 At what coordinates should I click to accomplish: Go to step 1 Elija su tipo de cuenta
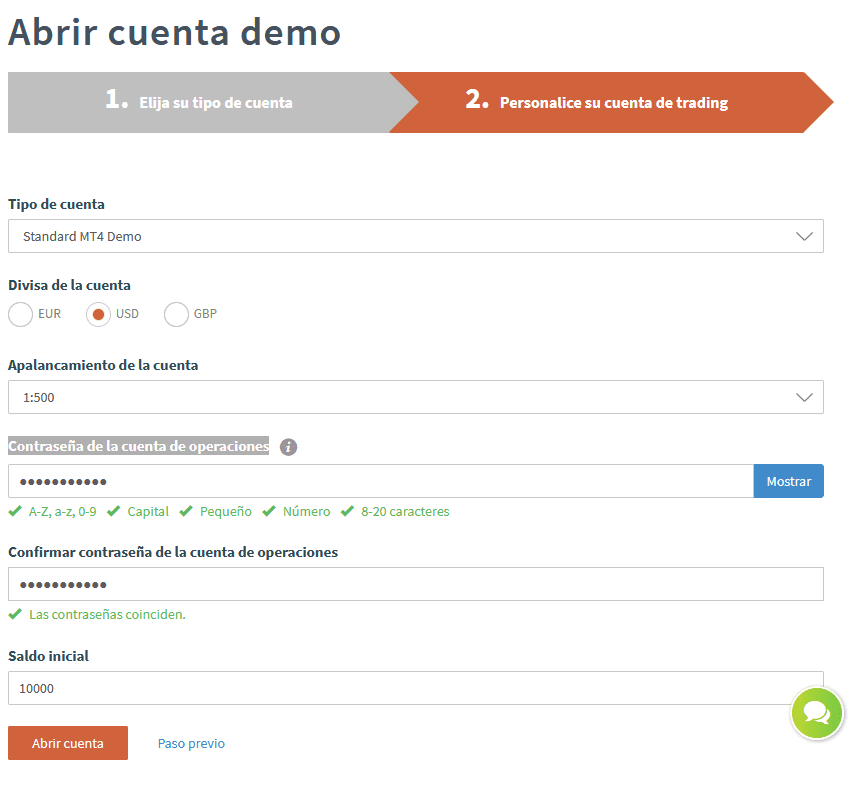pos(200,102)
